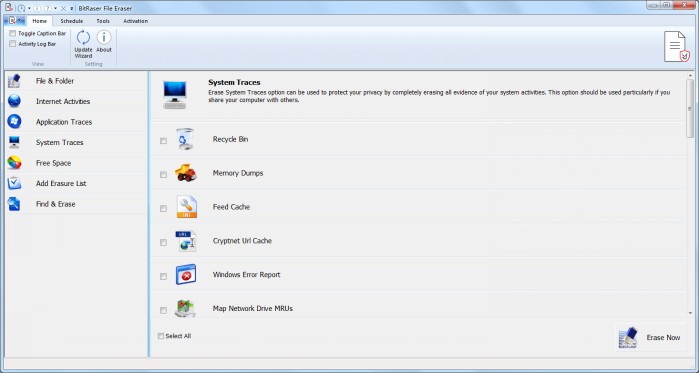The image size is (699, 373).
Task: Click the info icon in quick access toolbar
Action: [37, 8]
